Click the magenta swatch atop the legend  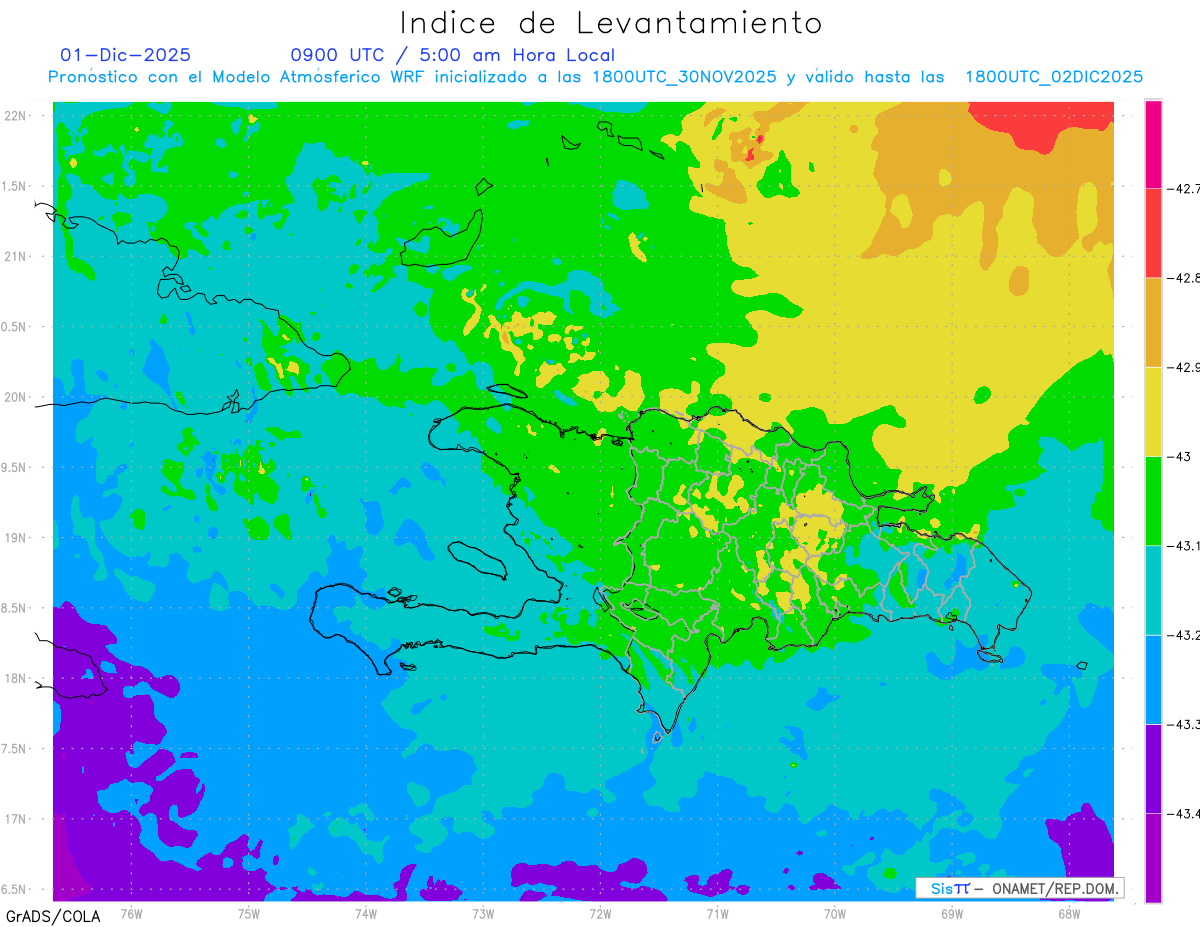point(1153,144)
